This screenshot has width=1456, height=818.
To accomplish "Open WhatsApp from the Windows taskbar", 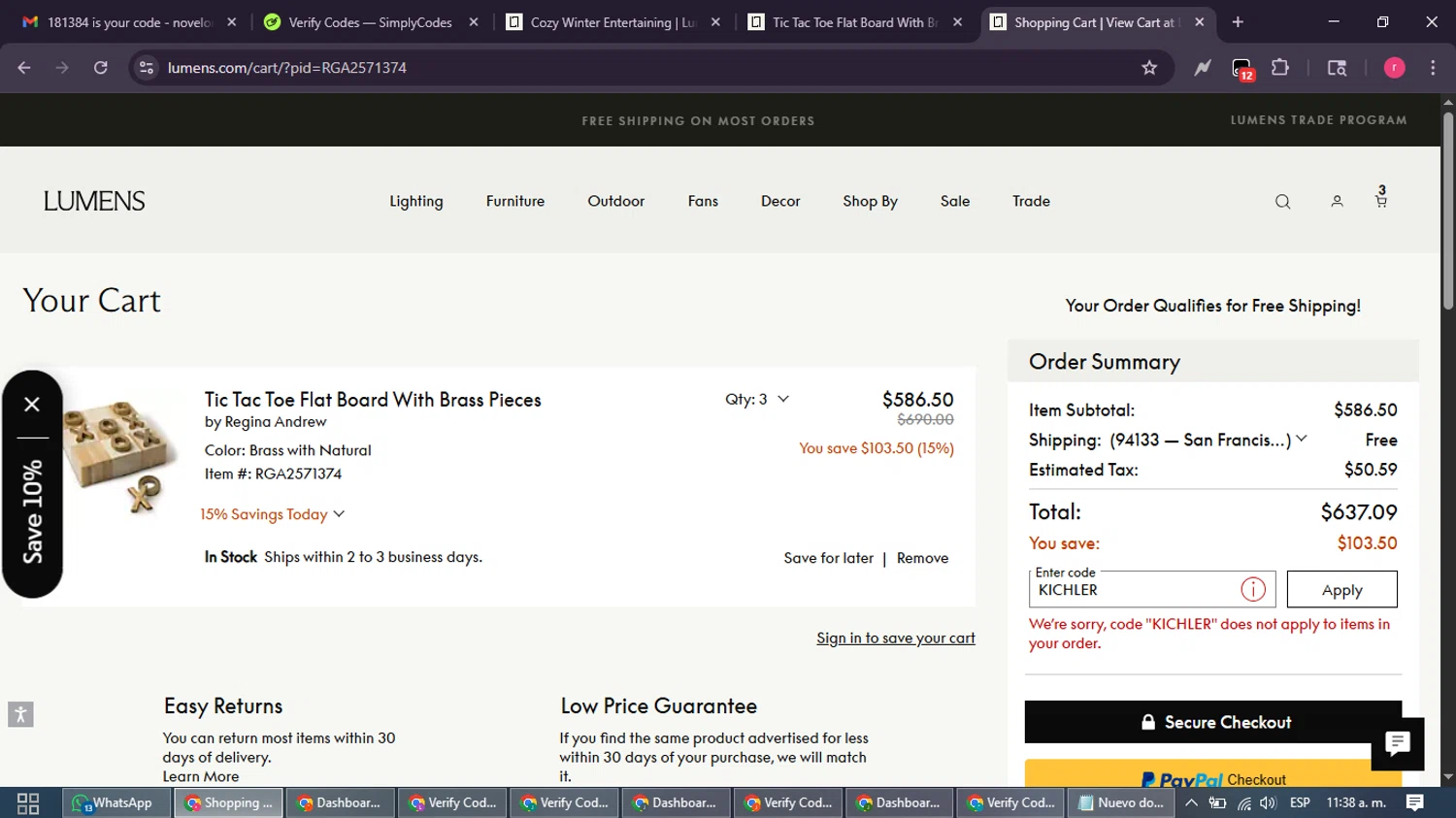I will [x=116, y=802].
